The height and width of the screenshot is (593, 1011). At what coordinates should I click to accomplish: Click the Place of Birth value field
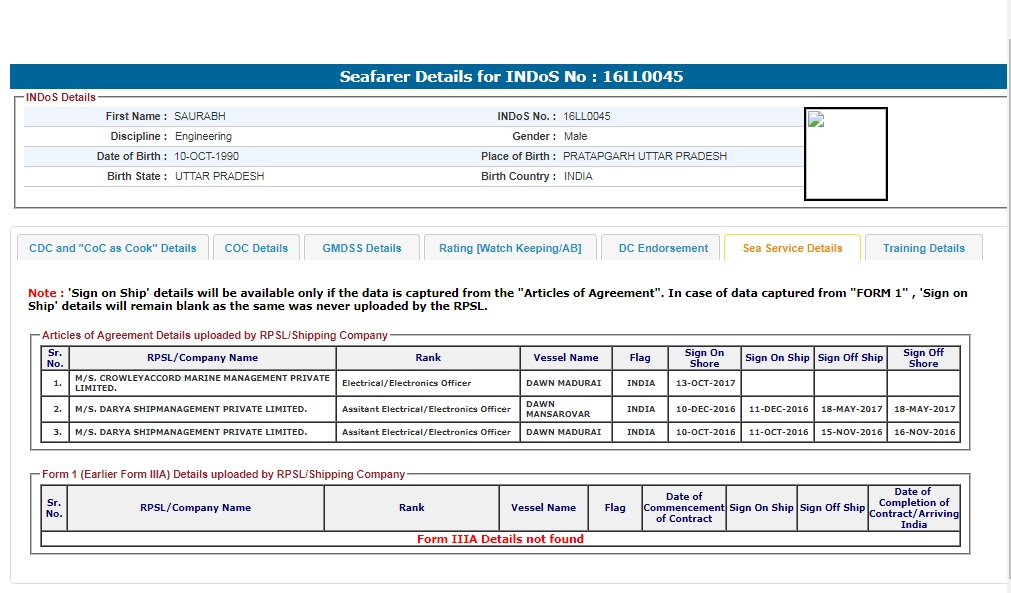pos(645,156)
